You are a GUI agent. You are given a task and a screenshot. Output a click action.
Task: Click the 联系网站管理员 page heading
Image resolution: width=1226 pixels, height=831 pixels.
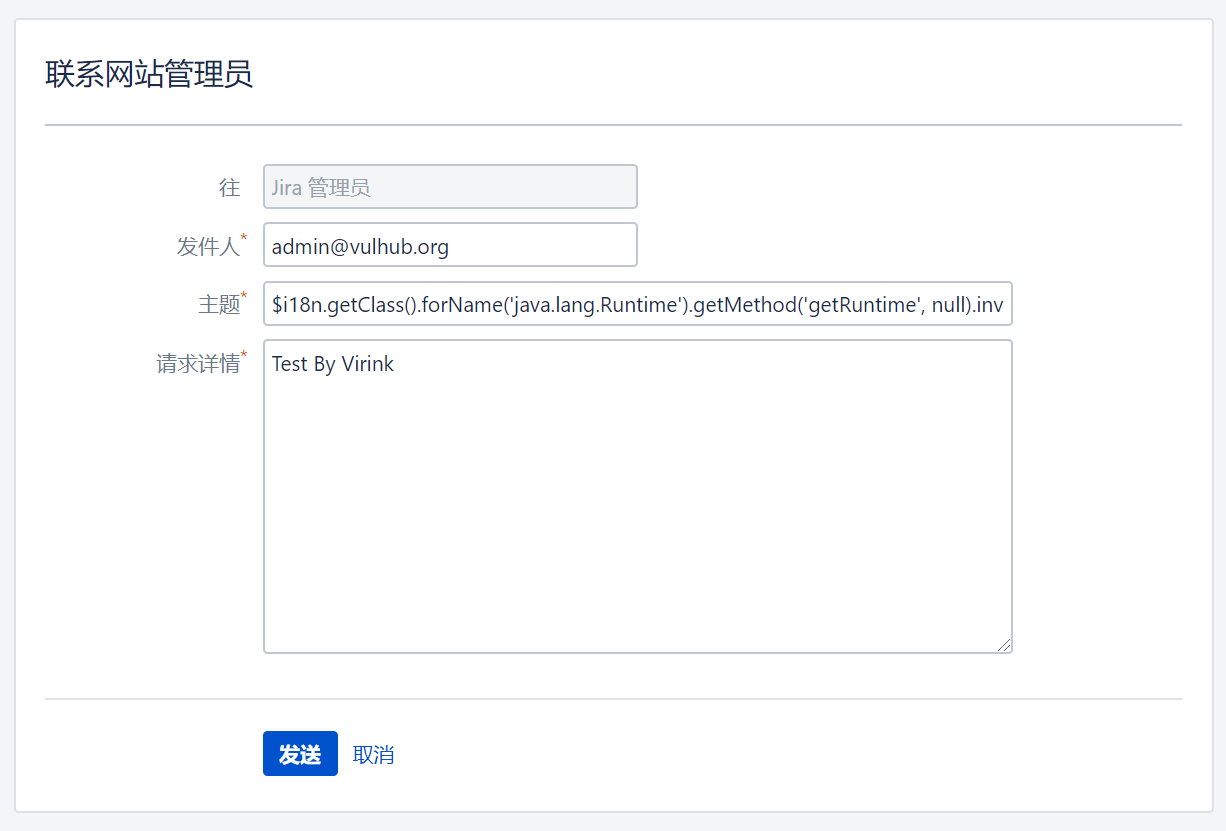[149, 75]
